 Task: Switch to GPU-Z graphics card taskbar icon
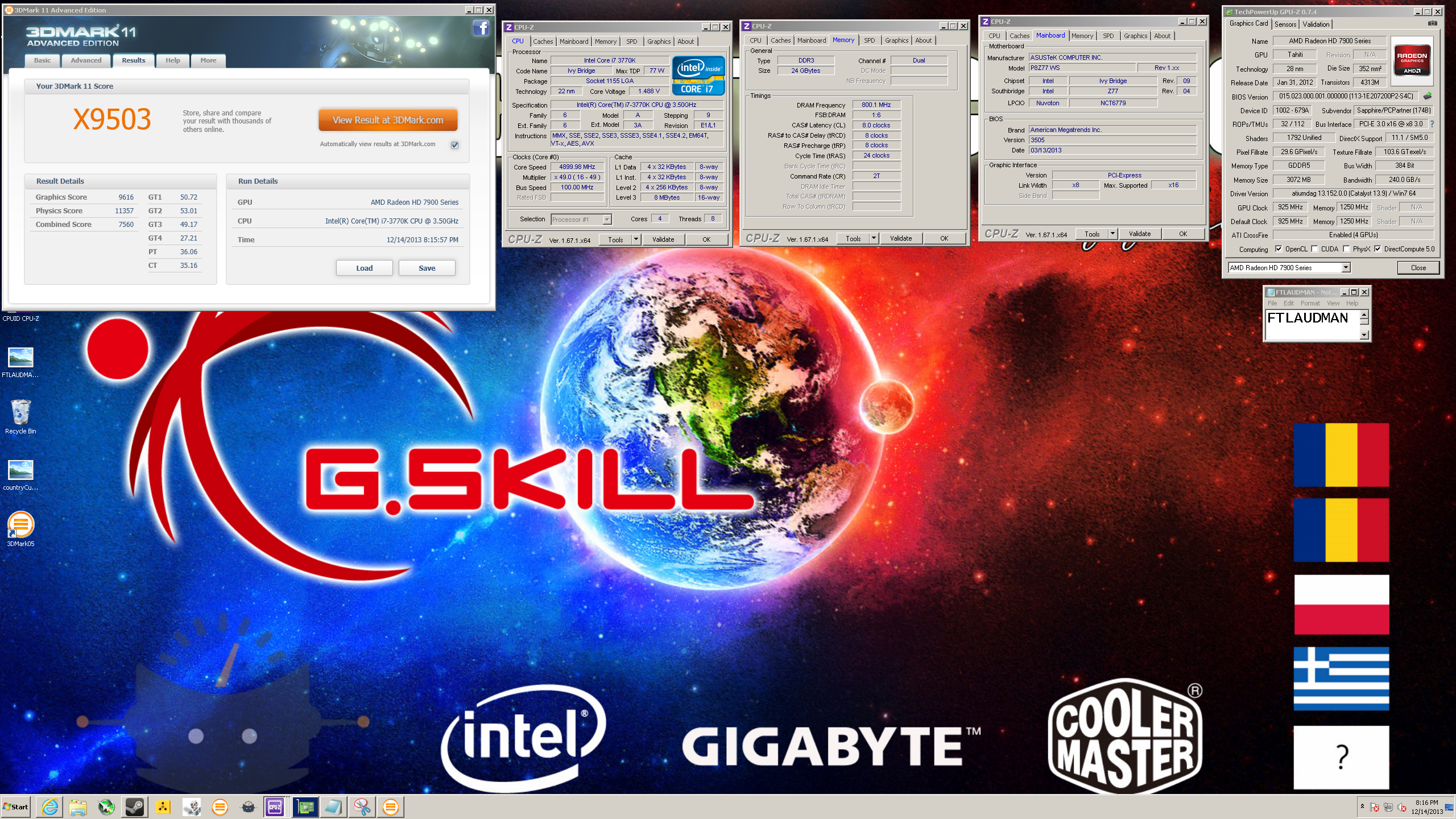(x=305, y=806)
